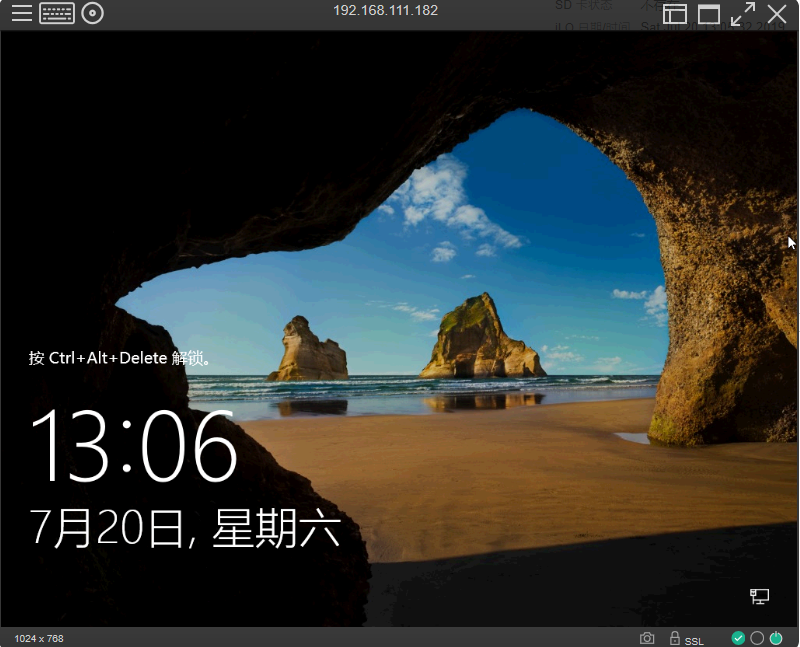Click the 13:06 lock screen clock
800x647 pixels.
pos(134,446)
